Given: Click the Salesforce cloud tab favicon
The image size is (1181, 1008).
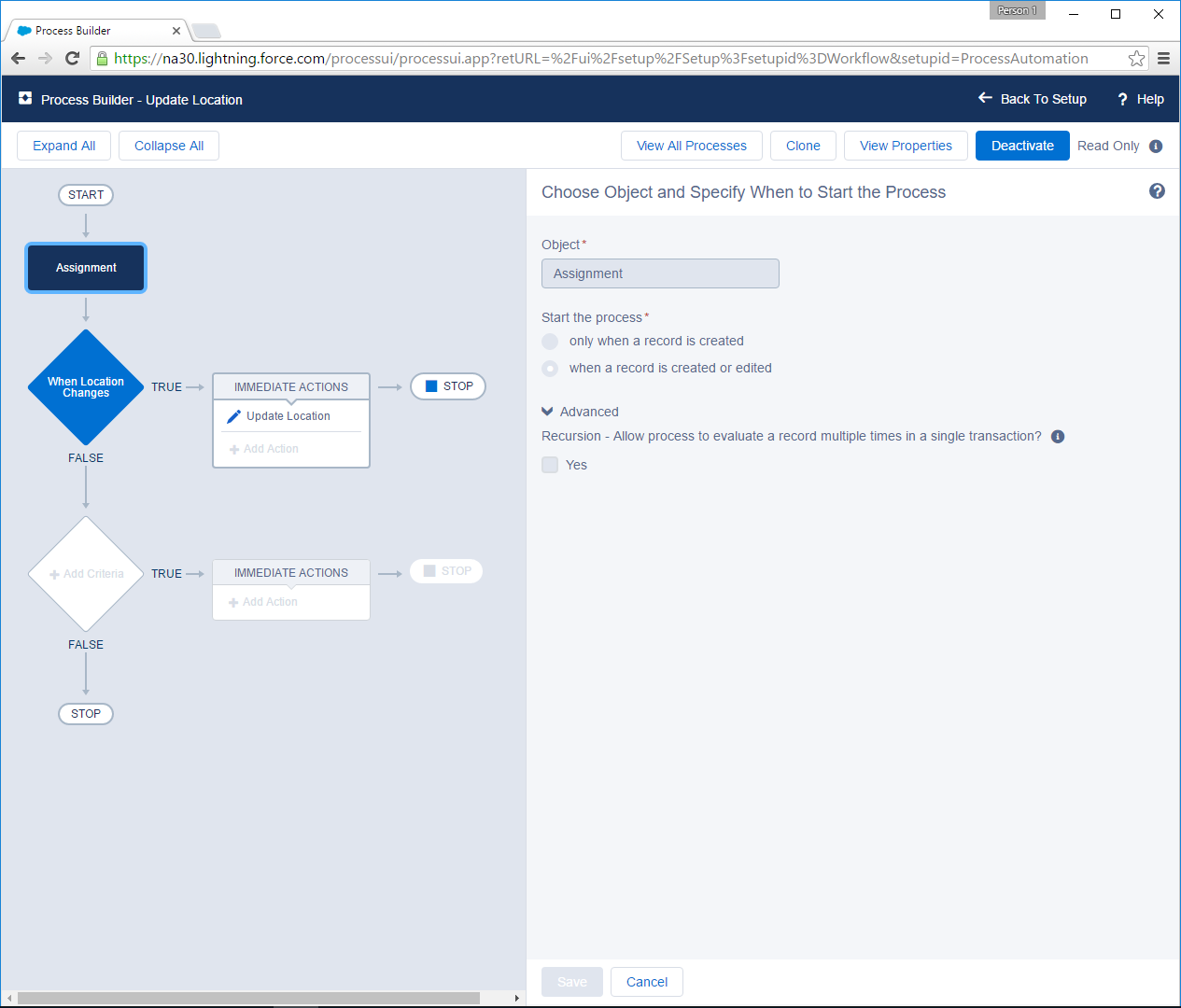Looking at the screenshot, I should click(x=24, y=31).
